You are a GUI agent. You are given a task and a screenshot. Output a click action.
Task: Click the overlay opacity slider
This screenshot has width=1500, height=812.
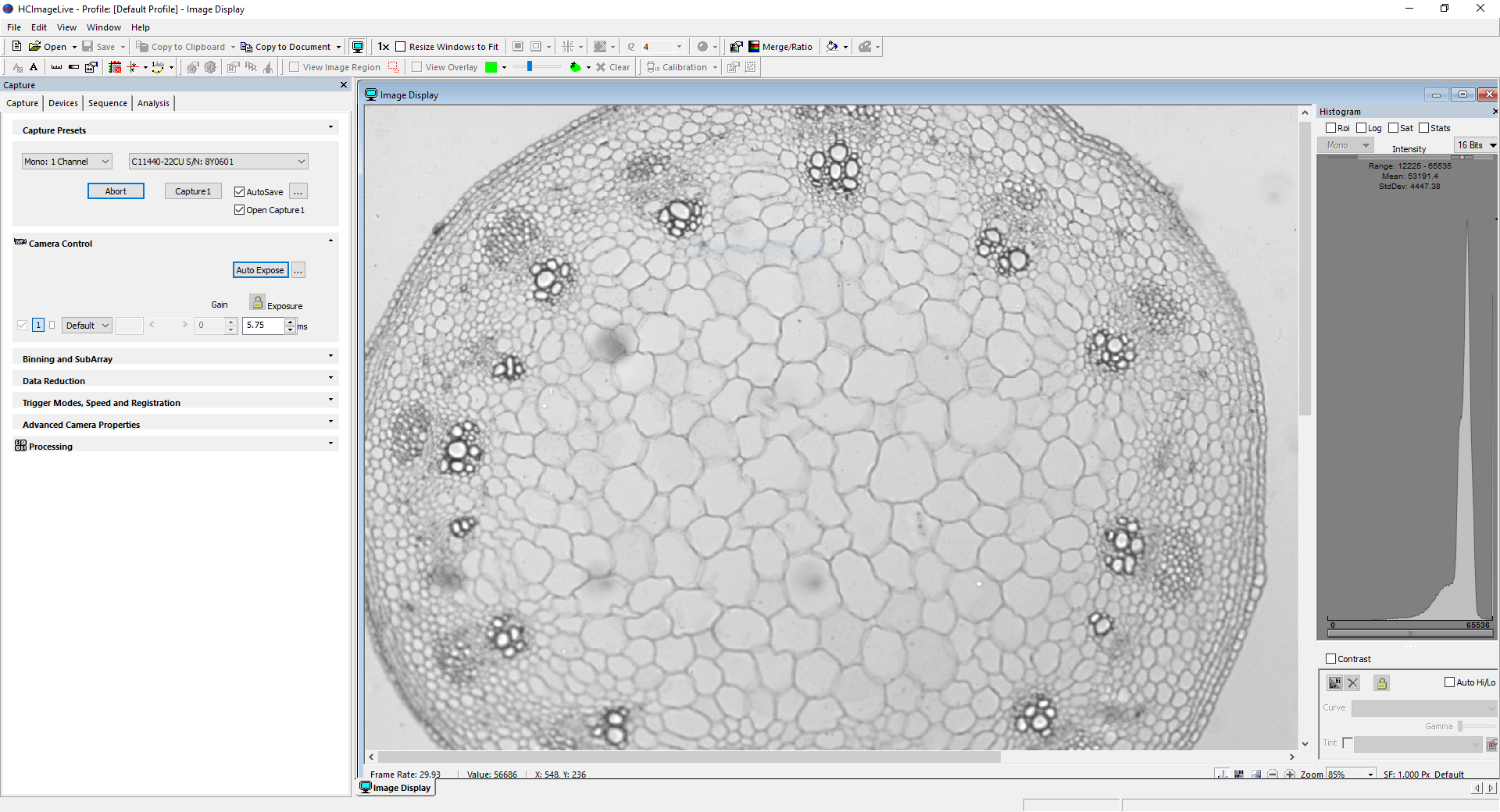537,67
